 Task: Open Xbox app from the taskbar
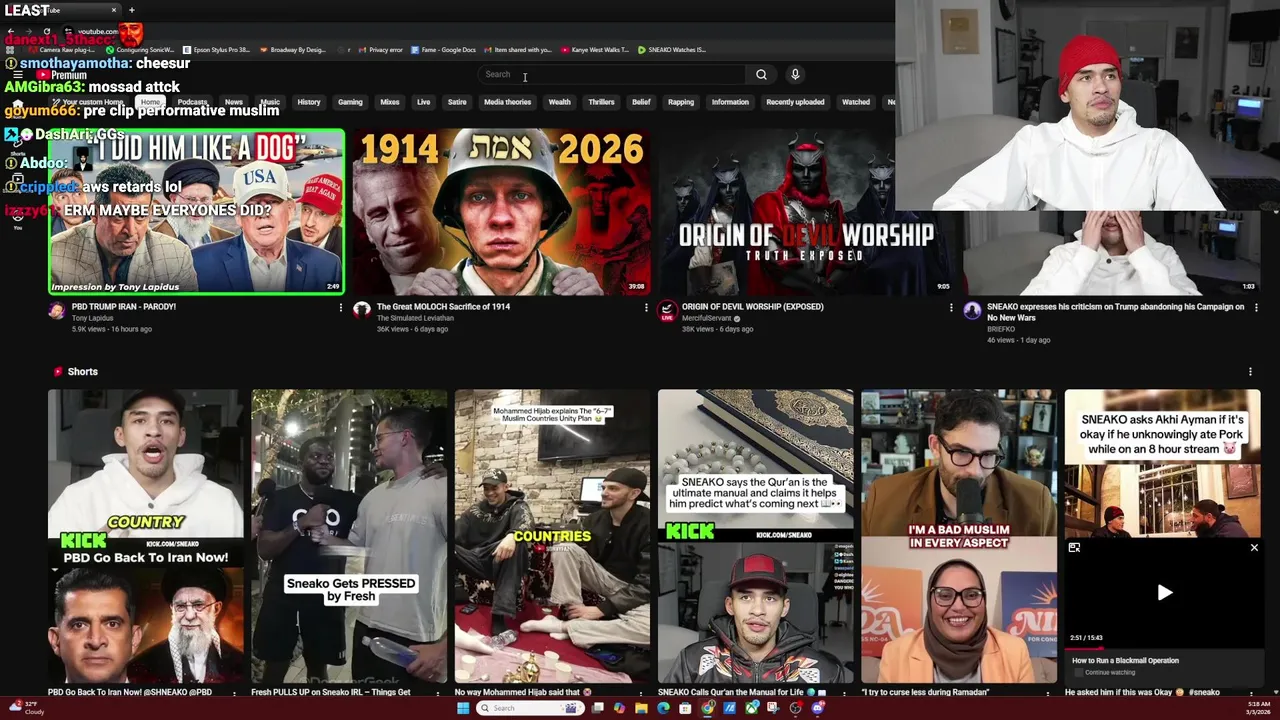pos(751,708)
